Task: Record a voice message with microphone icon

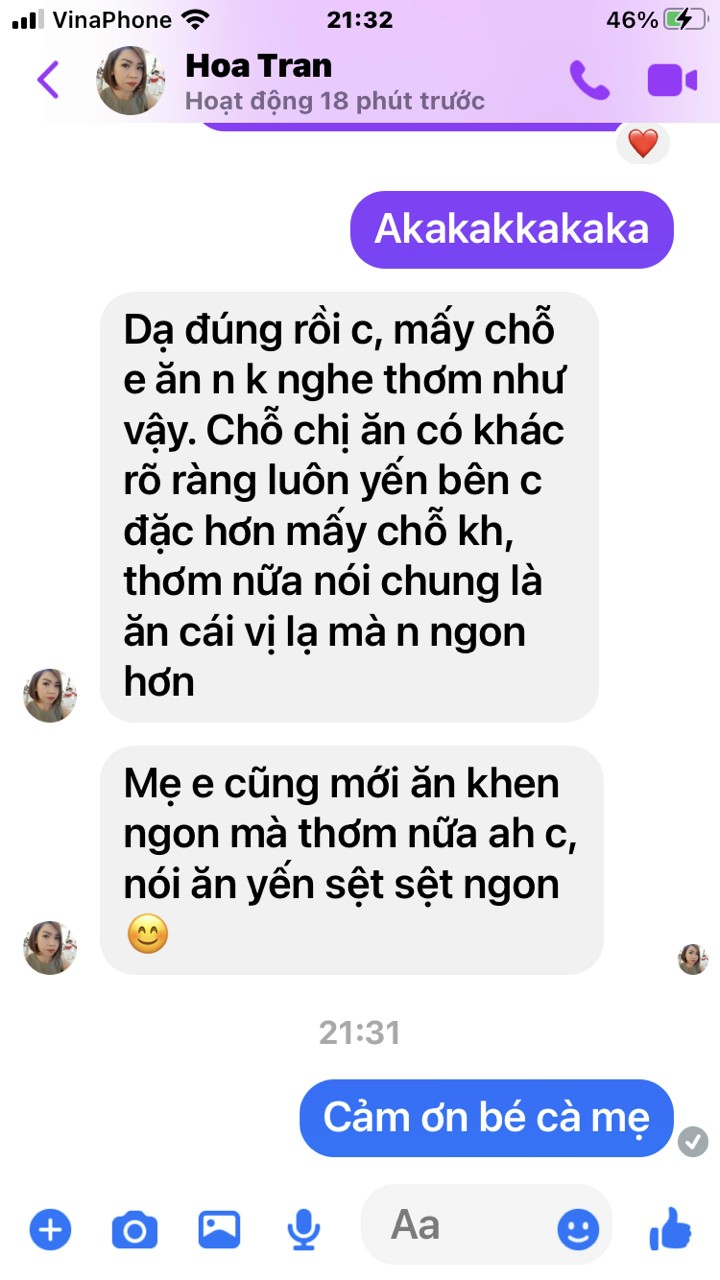Action: click(304, 1229)
